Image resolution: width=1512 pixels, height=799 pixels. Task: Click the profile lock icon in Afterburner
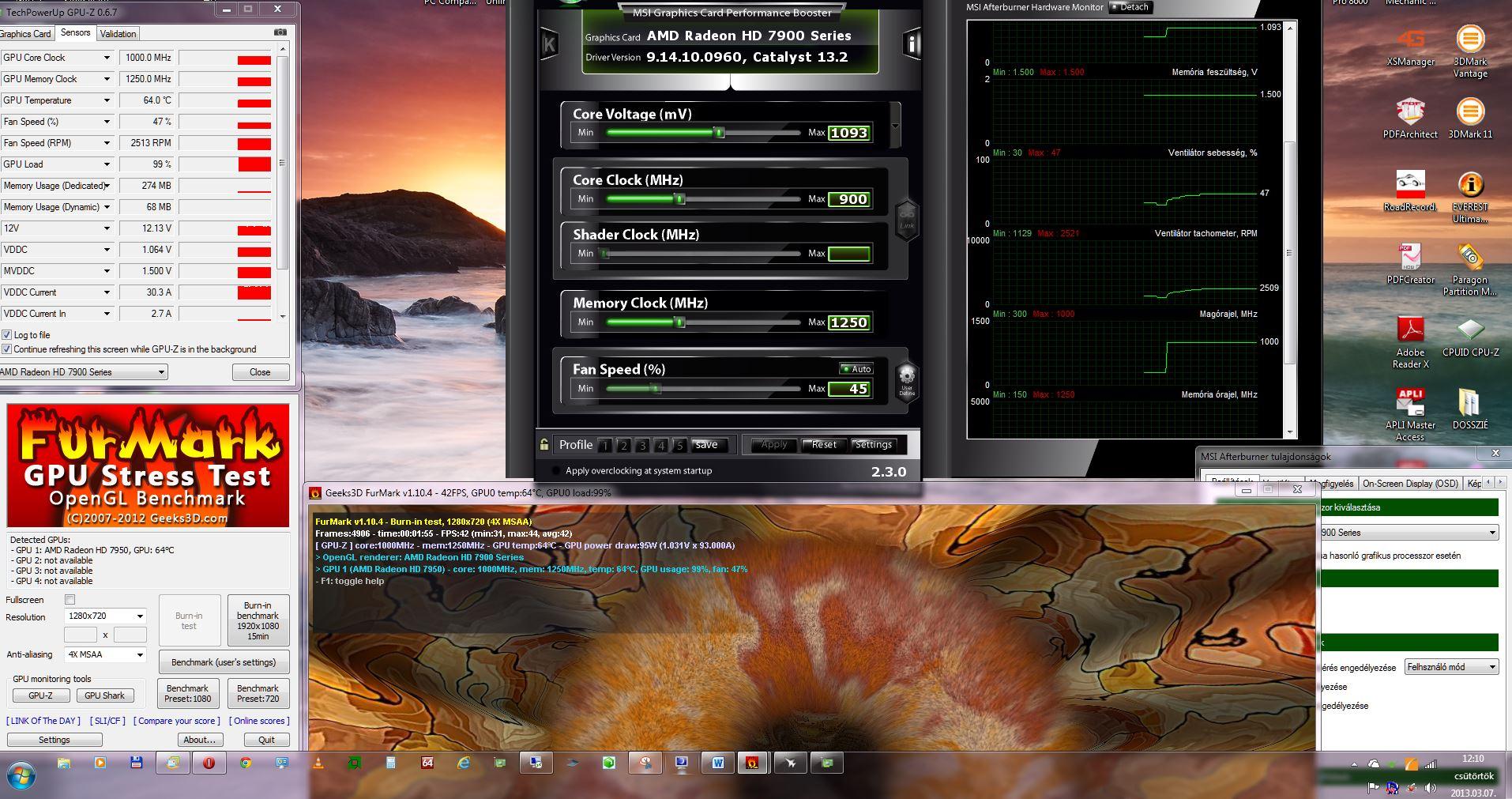coord(544,444)
